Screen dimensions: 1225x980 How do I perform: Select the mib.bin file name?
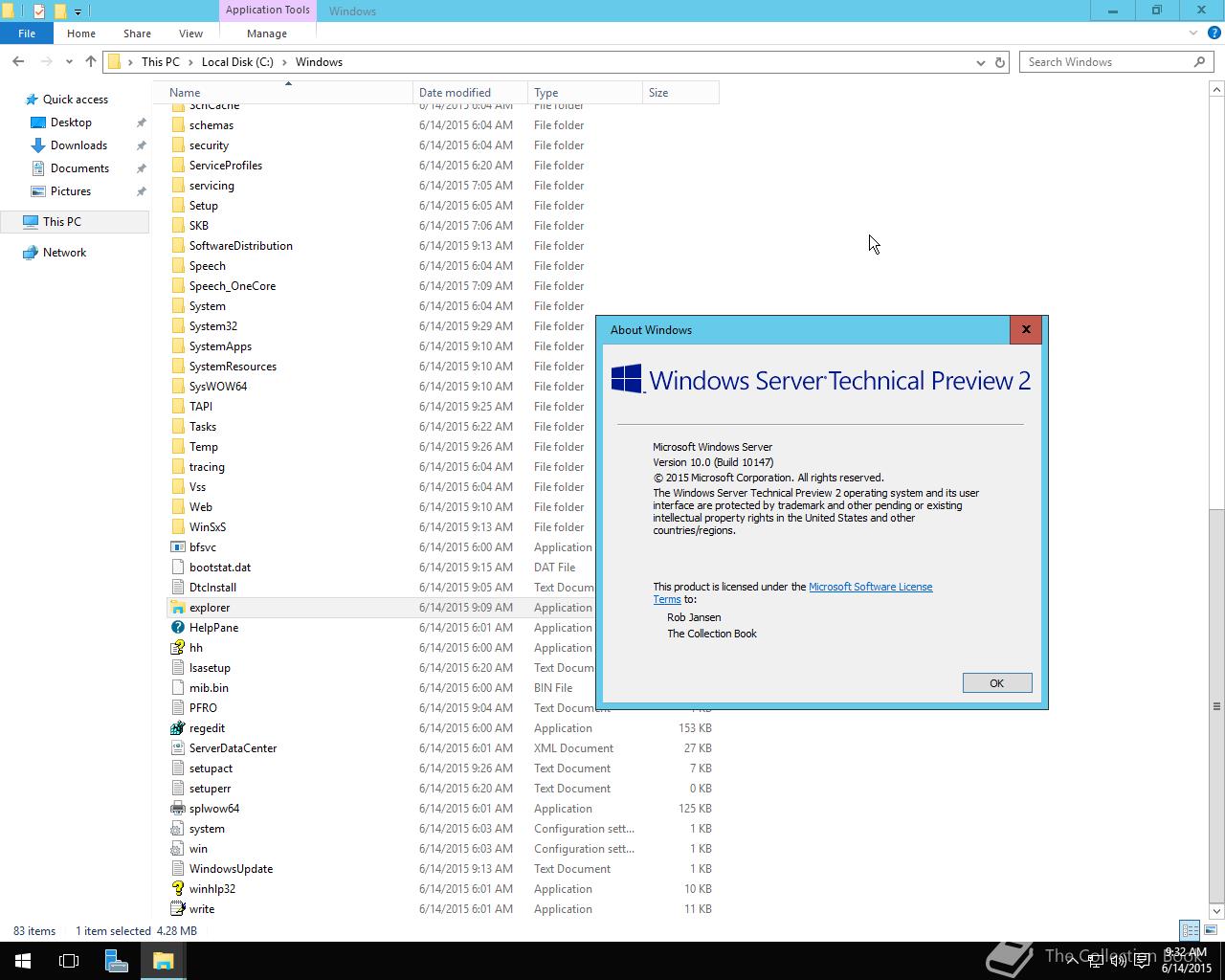click(x=209, y=688)
